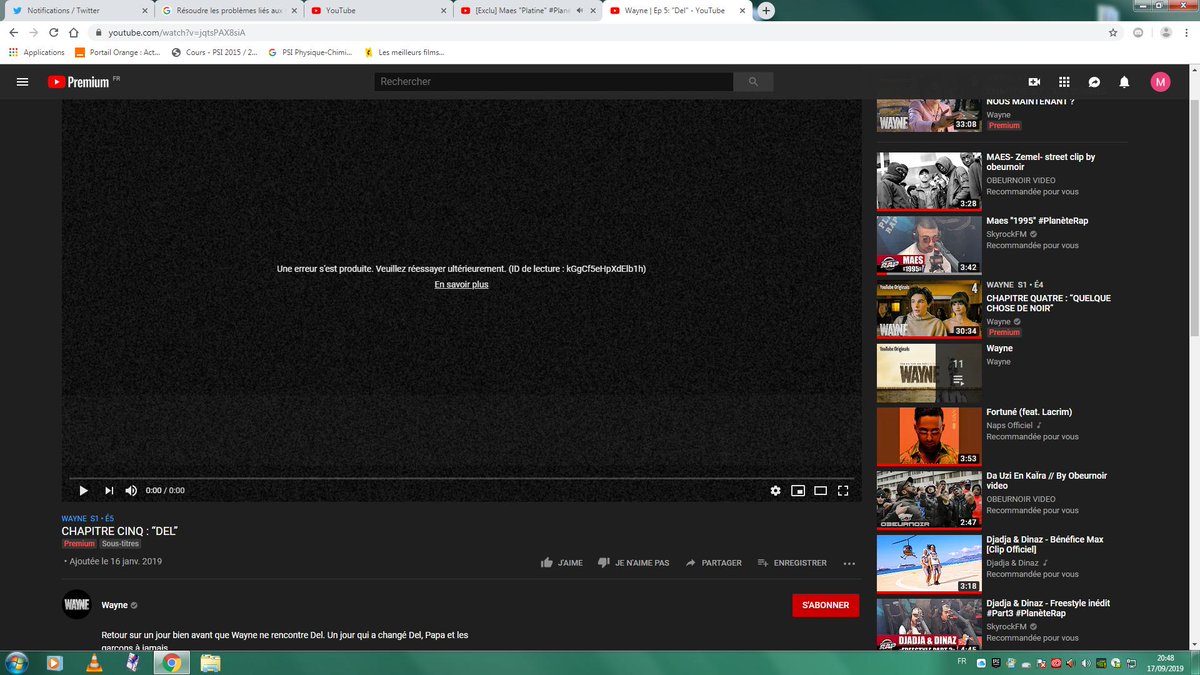Toggle theater mode in the player
Screen dimensions: 1200x675
point(820,490)
